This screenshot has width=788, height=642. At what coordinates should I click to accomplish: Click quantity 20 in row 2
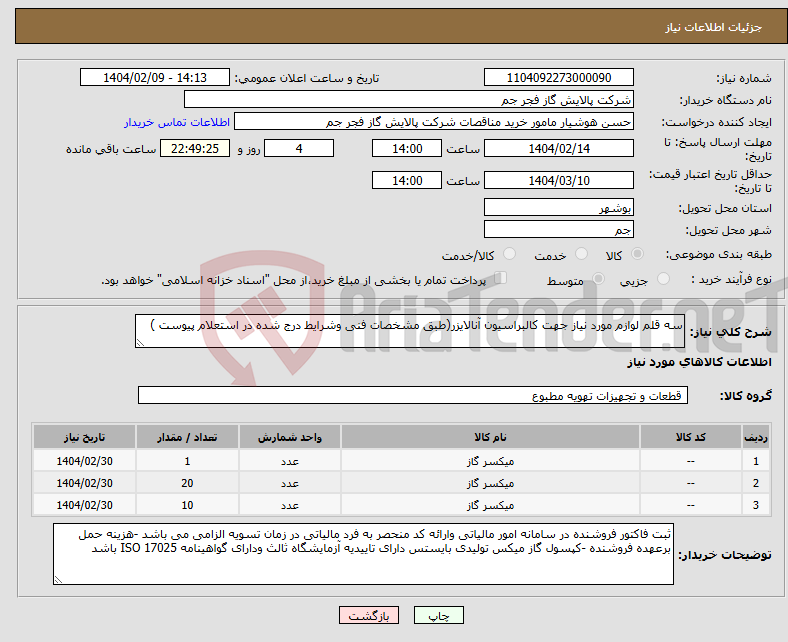[x=187, y=483]
